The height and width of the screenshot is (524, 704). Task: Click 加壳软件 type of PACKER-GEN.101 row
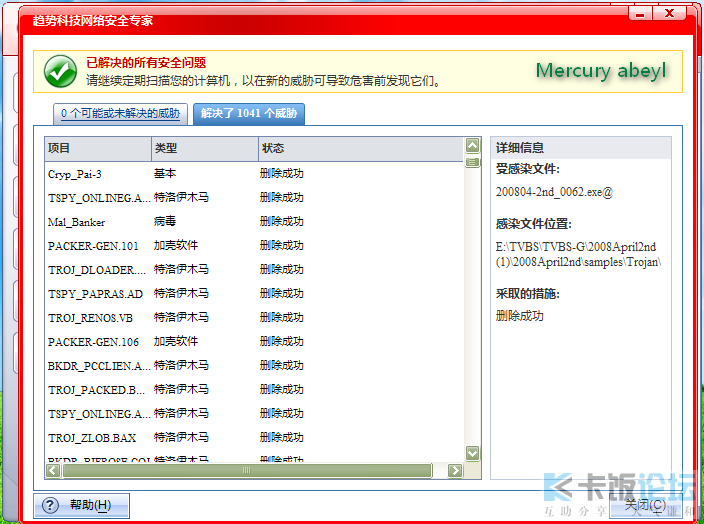pyautogui.click(x=176, y=245)
